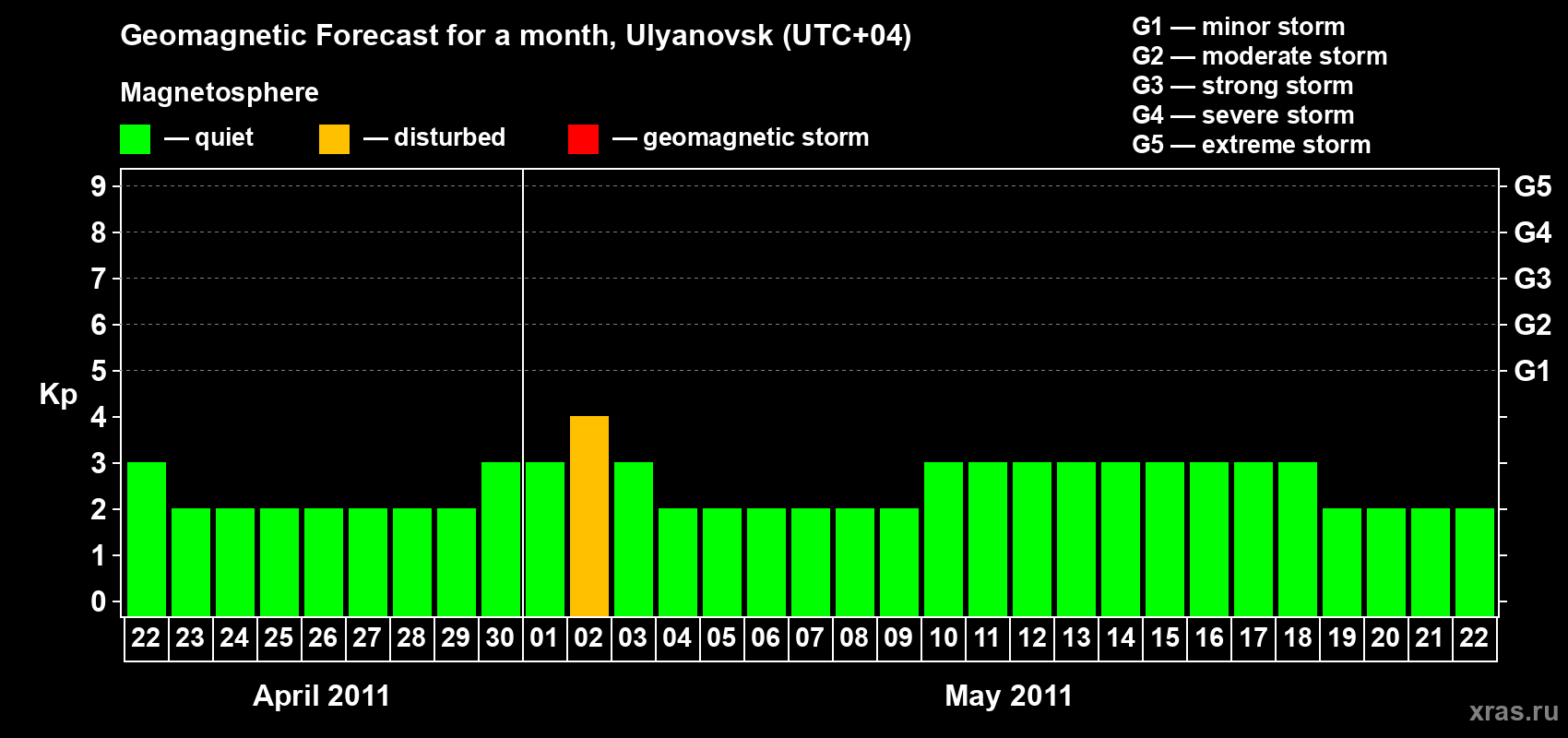Click the G5 label on right axis
The height and width of the screenshot is (738, 1568).
[x=1533, y=186]
